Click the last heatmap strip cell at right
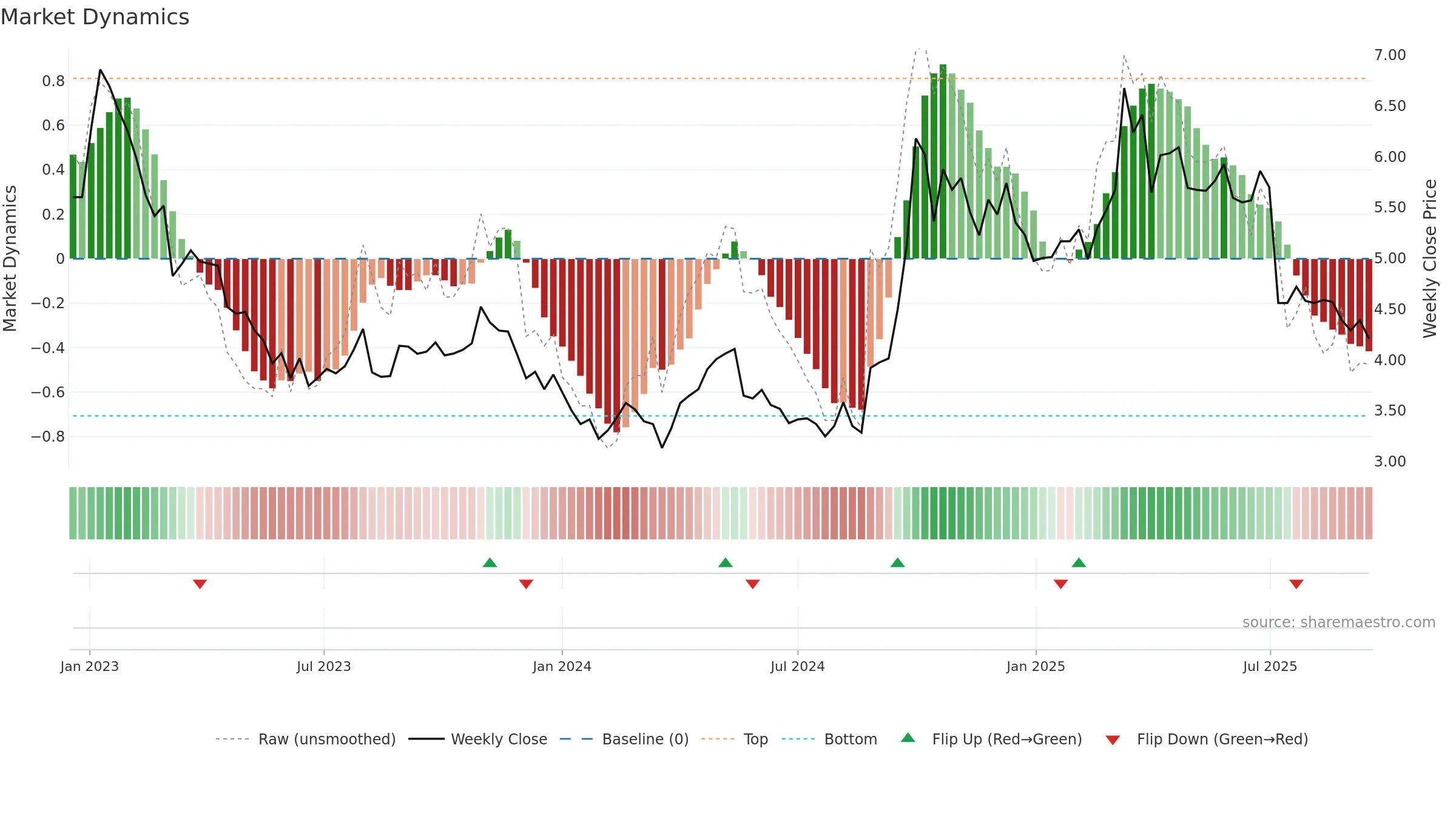The height and width of the screenshot is (819, 1456). [1369, 513]
